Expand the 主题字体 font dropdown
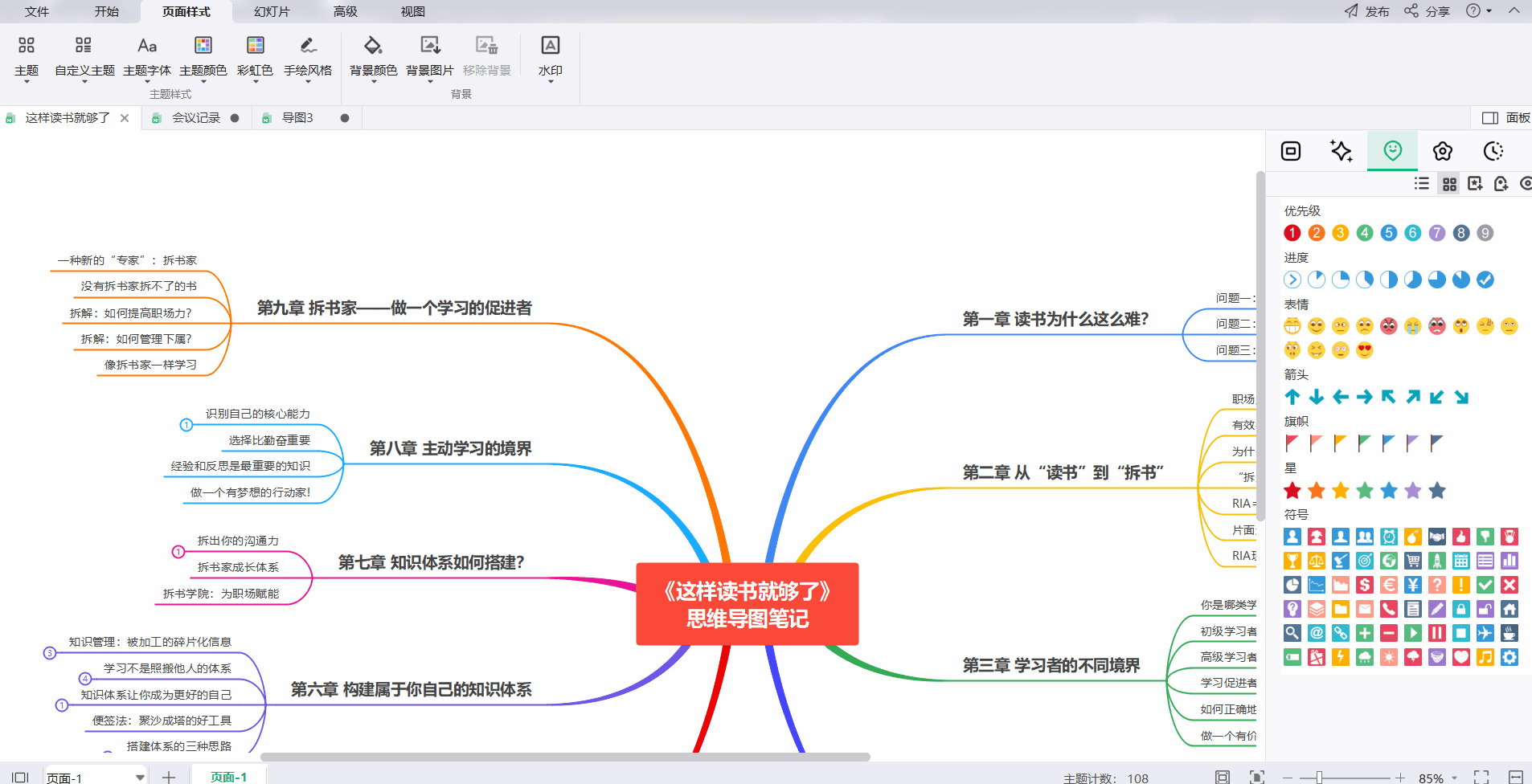Image resolution: width=1532 pixels, height=784 pixels. [x=146, y=81]
